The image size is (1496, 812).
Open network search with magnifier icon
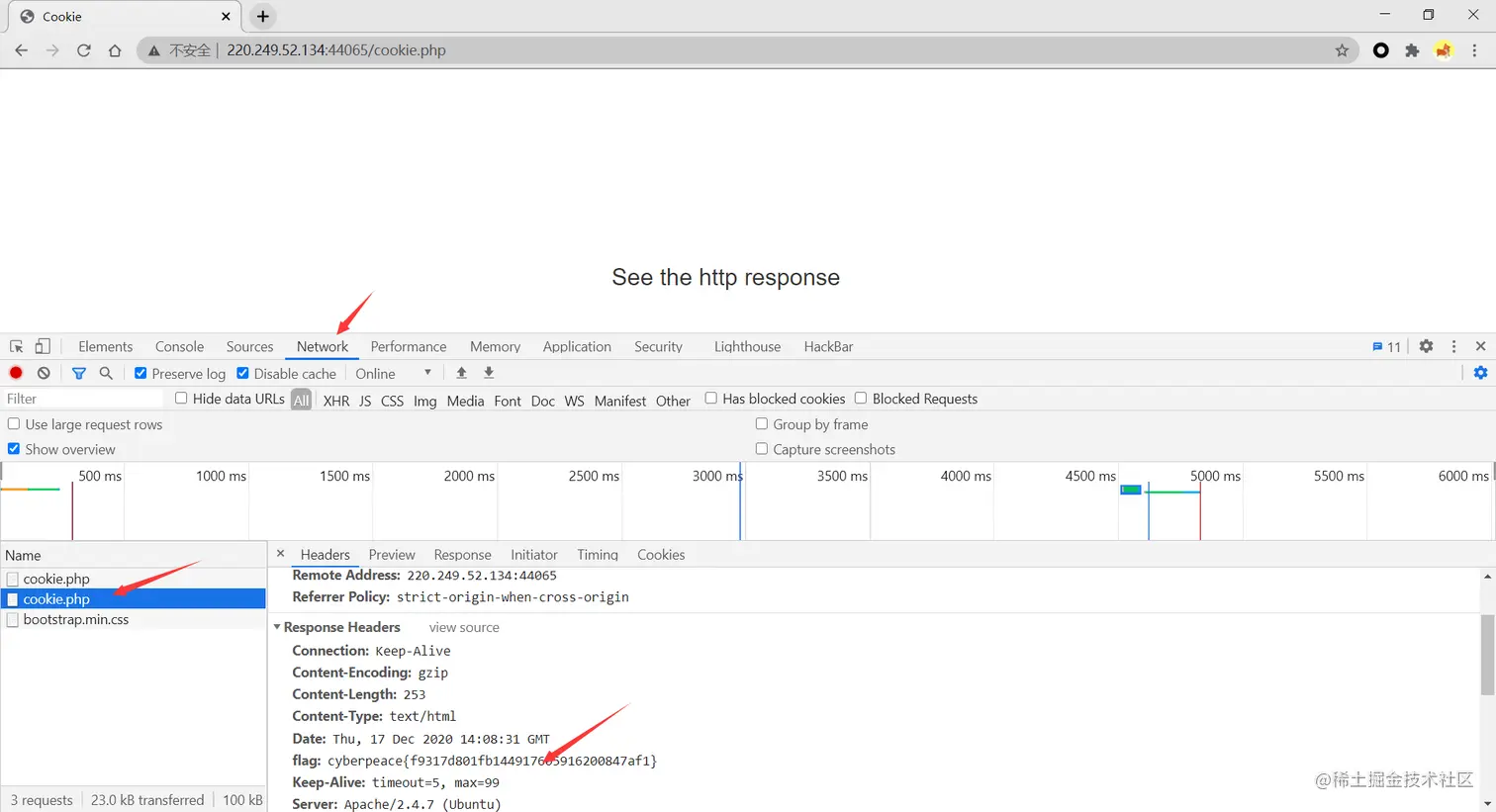coord(106,373)
